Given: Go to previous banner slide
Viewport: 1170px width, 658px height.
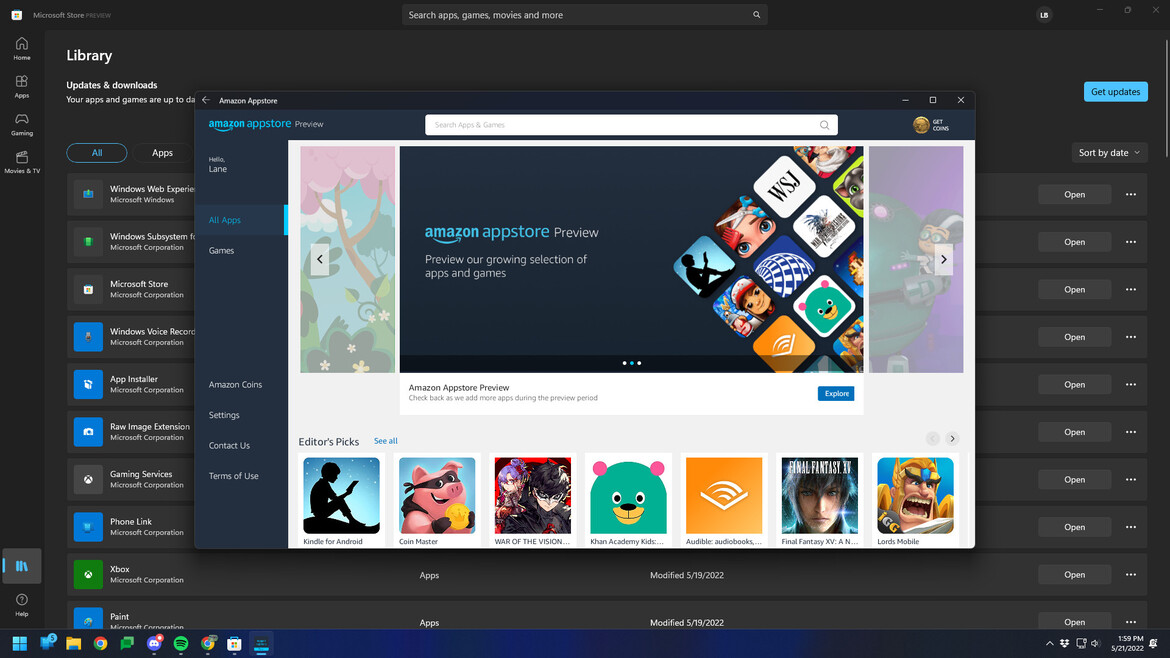Looking at the screenshot, I should click(x=319, y=260).
